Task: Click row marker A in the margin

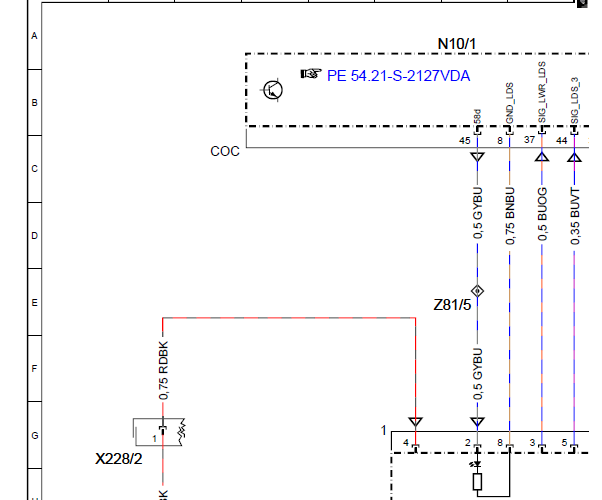Action: point(35,36)
